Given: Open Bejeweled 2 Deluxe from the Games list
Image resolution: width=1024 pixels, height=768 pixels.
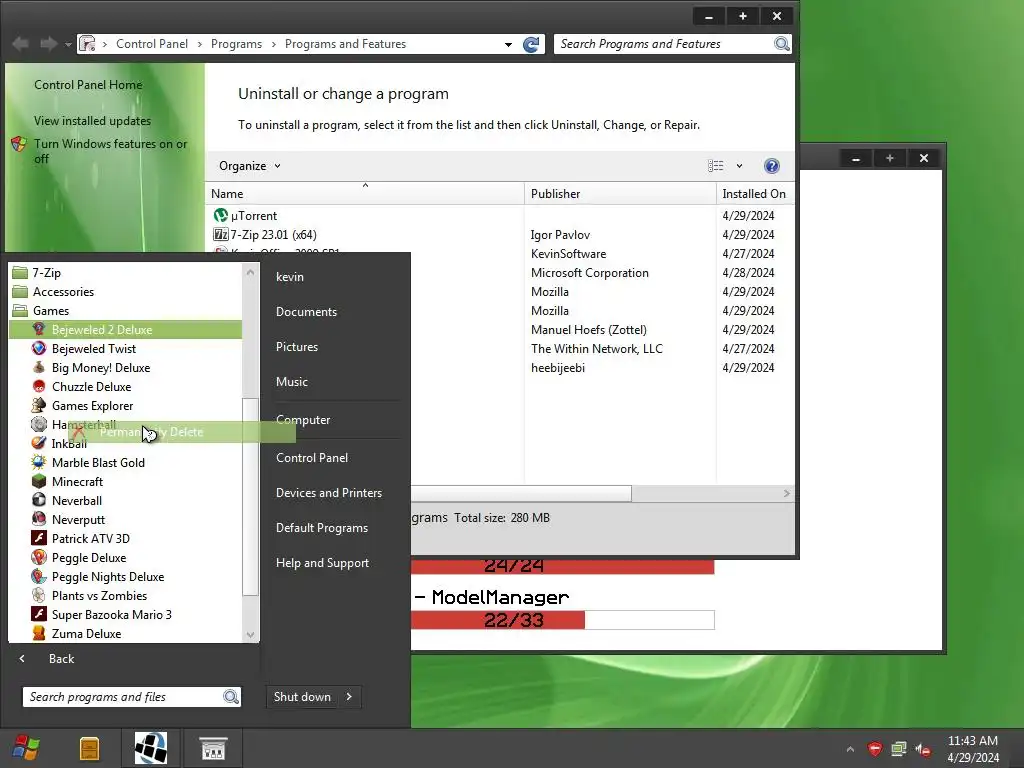Looking at the screenshot, I should (125, 330).
